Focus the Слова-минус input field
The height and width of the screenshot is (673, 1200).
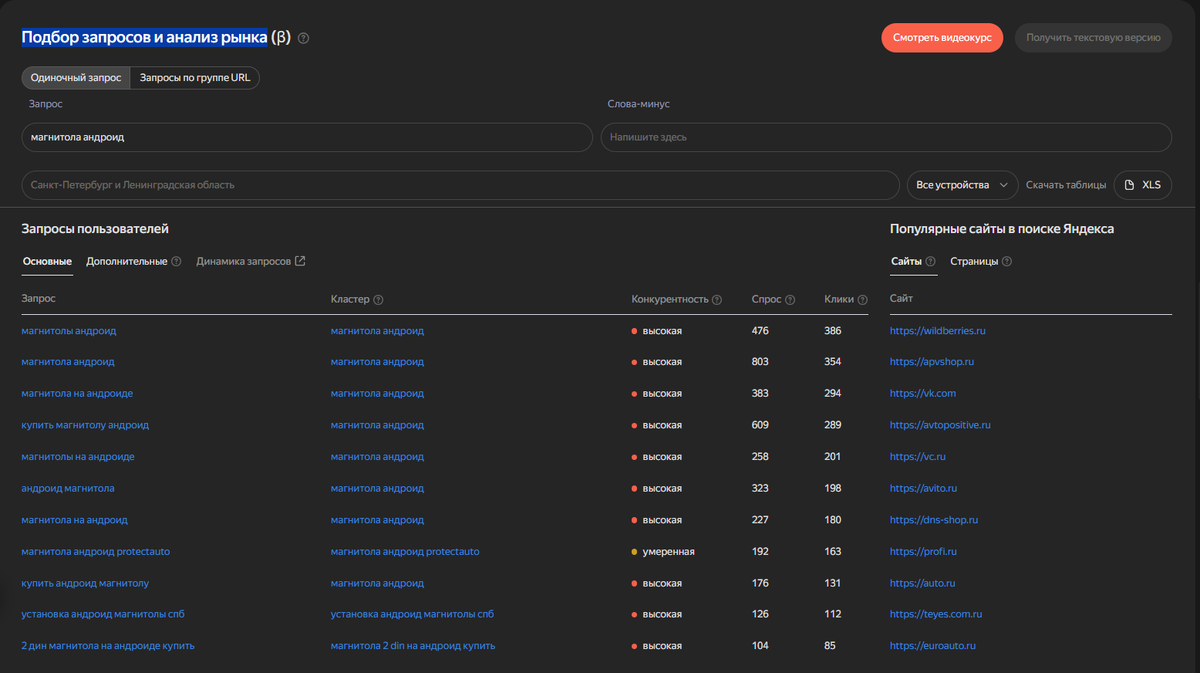pyautogui.click(x=886, y=137)
